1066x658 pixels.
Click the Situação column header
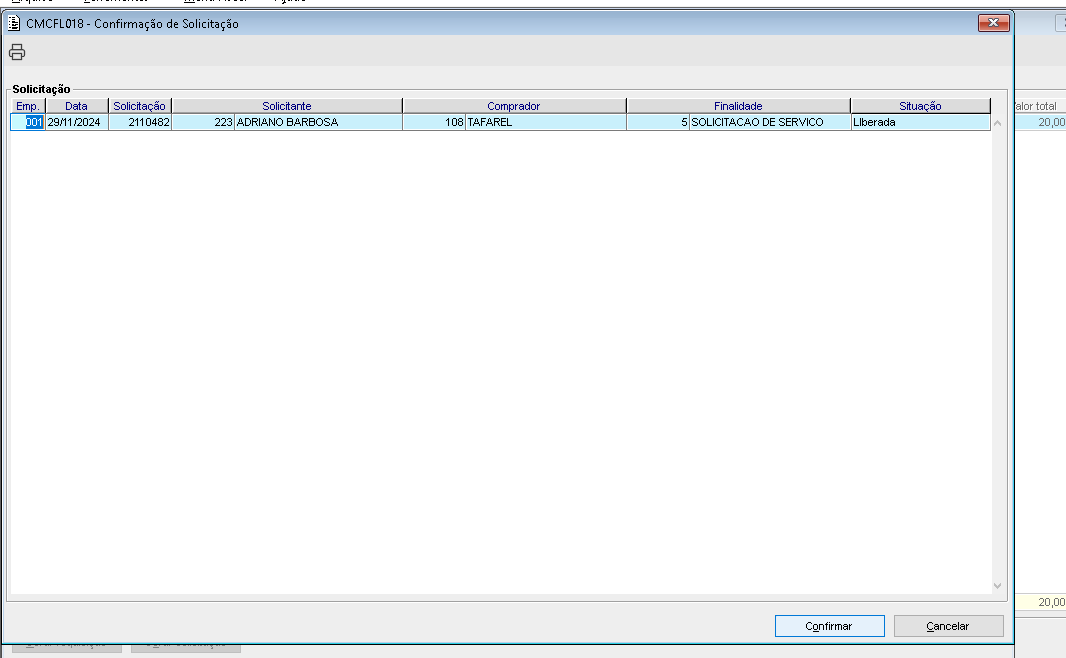[x=920, y=106]
